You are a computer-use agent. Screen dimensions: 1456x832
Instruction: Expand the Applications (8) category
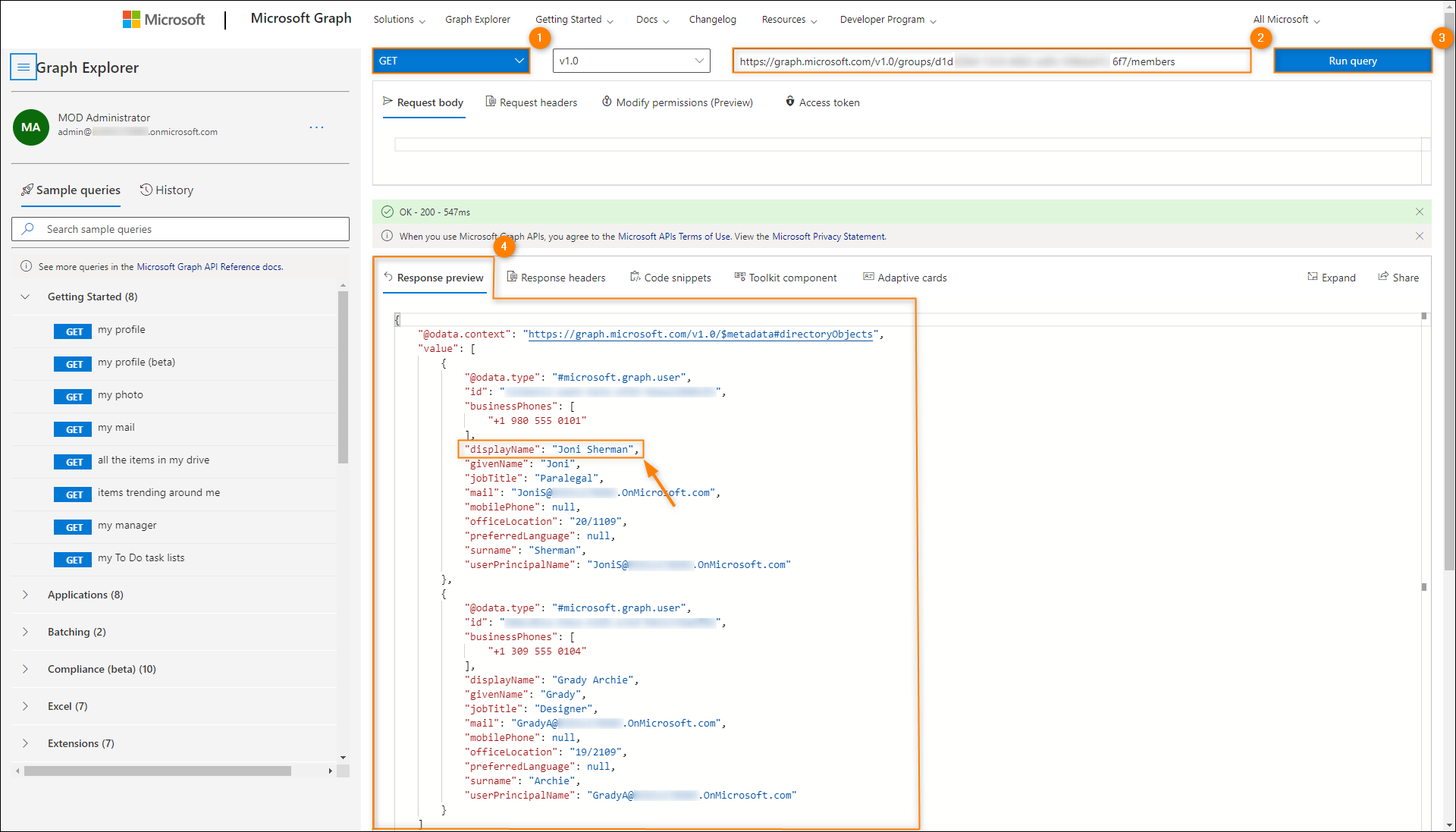click(x=174, y=595)
